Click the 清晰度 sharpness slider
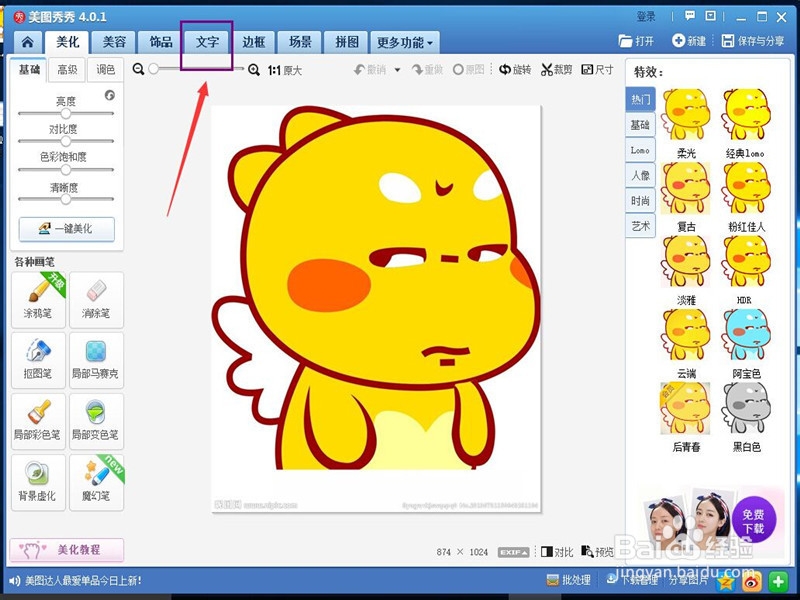Screen dimensions: 800x600 pyautogui.click(x=66, y=199)
